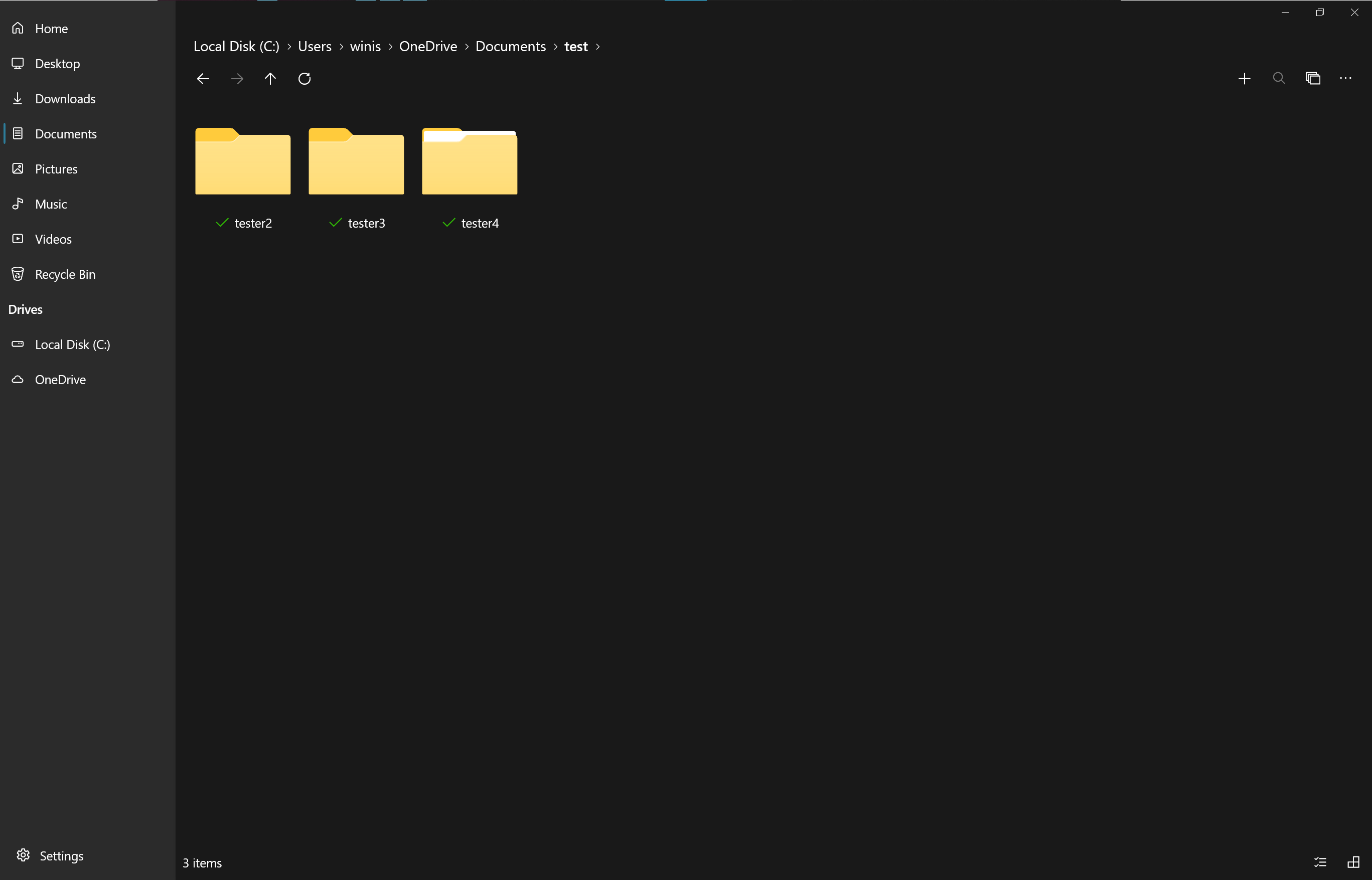
Task: Select the tester2 folder thumbnail
Action: [243, 161]
